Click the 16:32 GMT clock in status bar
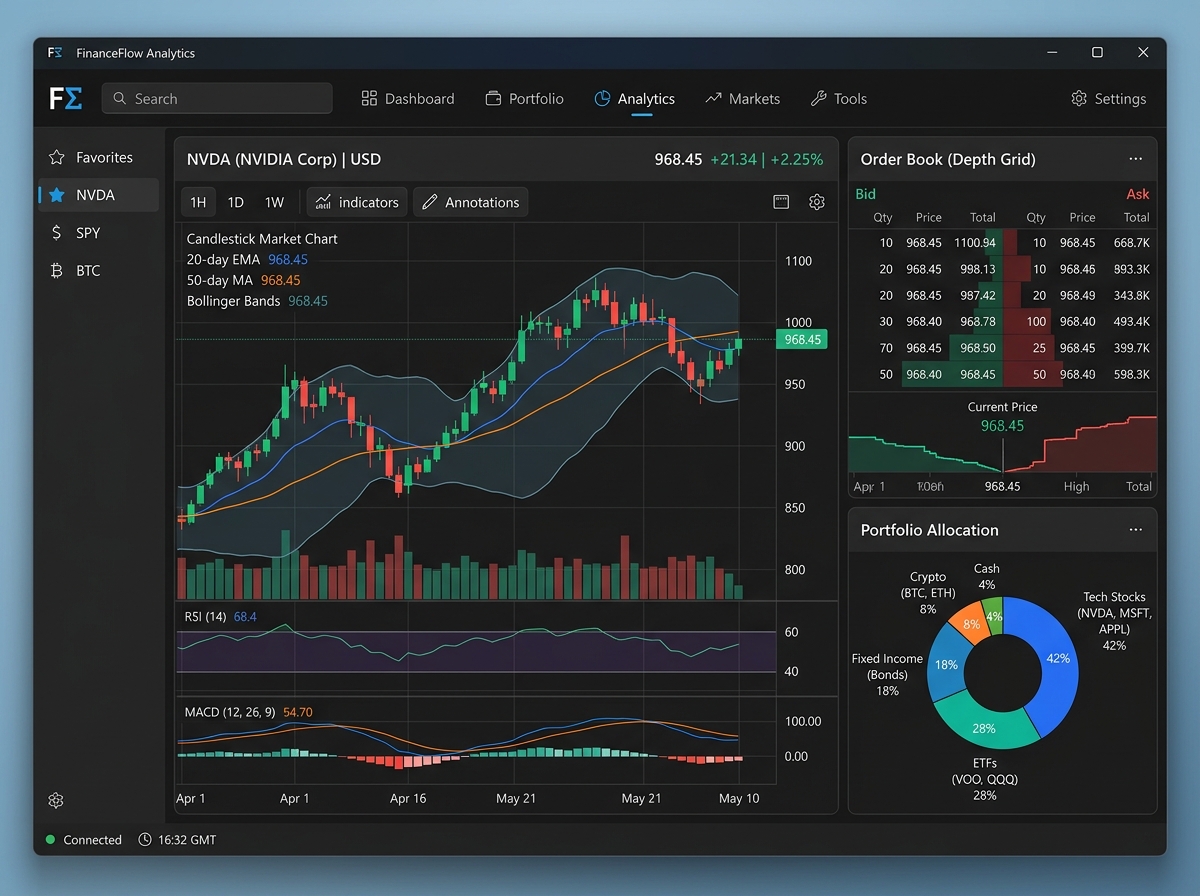The width and height of the screenshot is (1200, 896). (x=177, y=840)
